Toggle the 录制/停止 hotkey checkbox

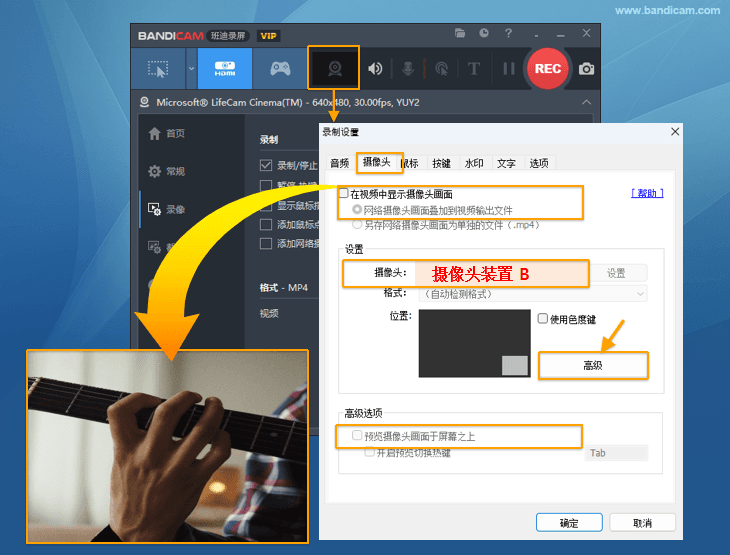(x=266, y=165)
